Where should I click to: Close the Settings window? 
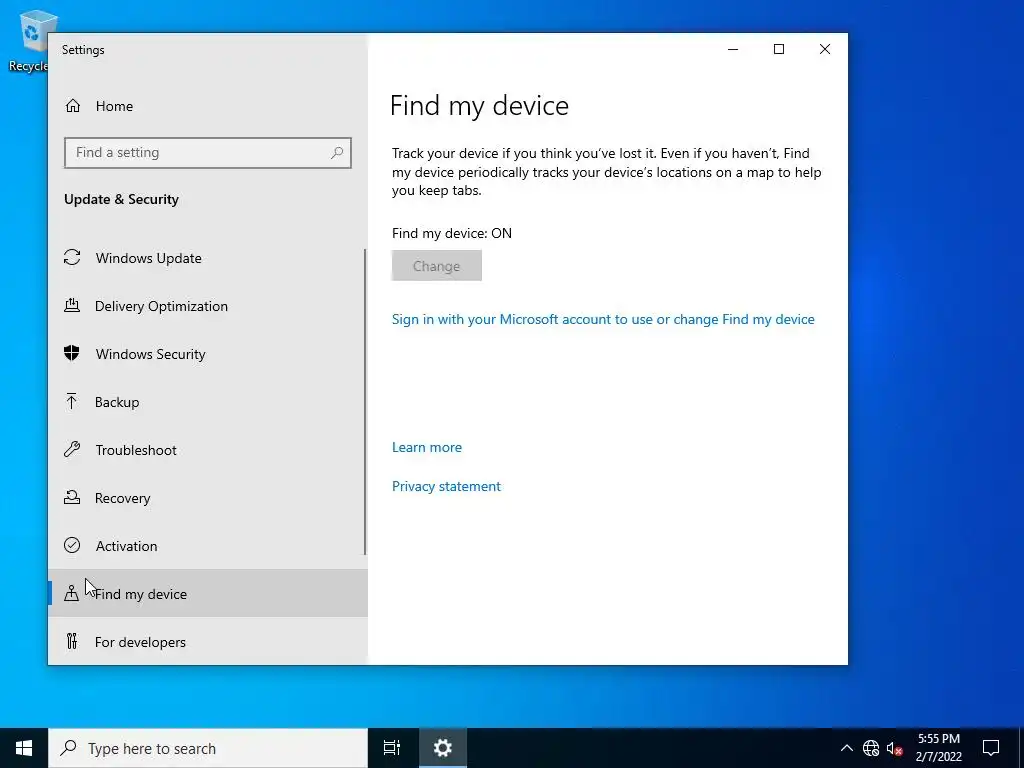click(x=825, y=49)
